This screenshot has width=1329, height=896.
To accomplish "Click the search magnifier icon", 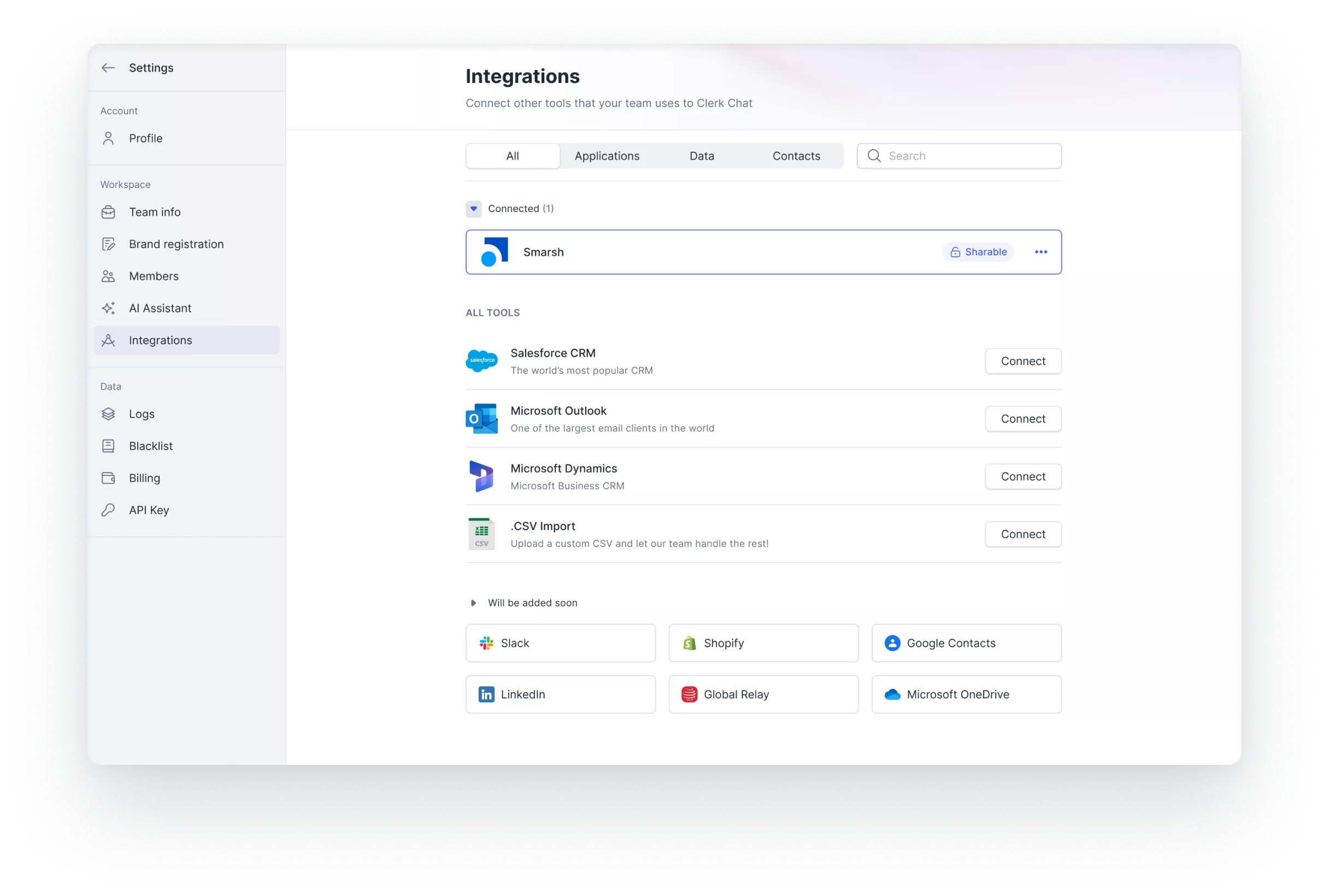I will click(x=873, y=156).
